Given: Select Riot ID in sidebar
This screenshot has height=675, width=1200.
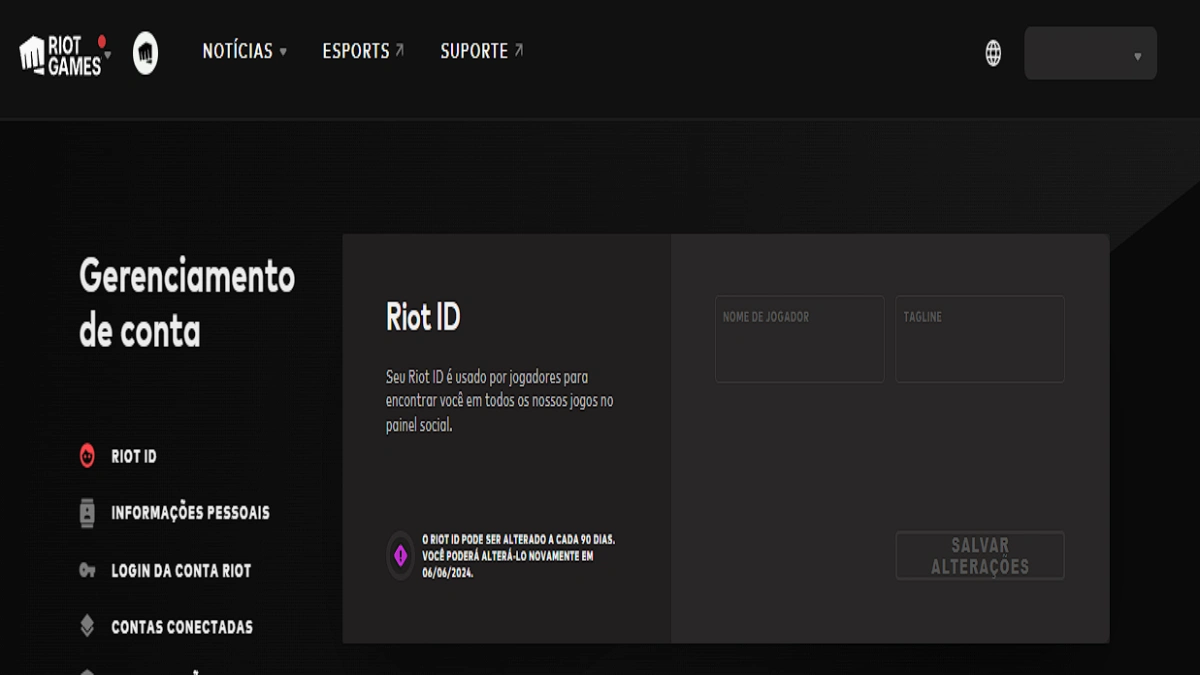Looking at the screenshot, I should pyautogui.click(x=134, y=456).
